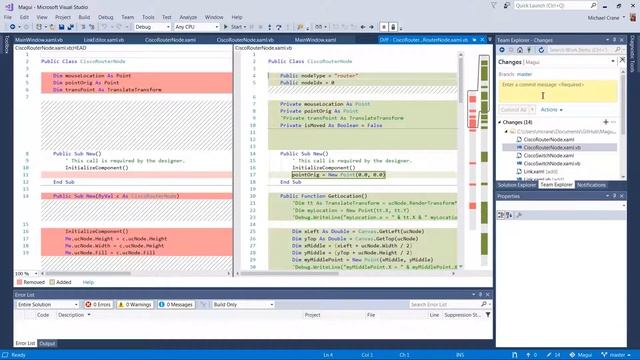
Task: Toggle the 0 Errors filter
Action: tap(98, 304)
